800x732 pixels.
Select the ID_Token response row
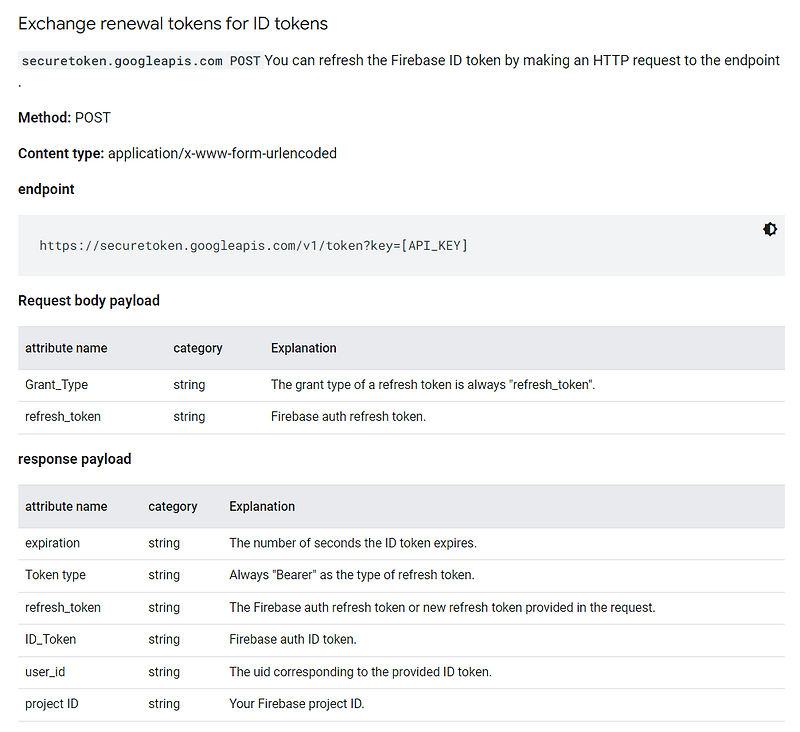coord(50,639)
